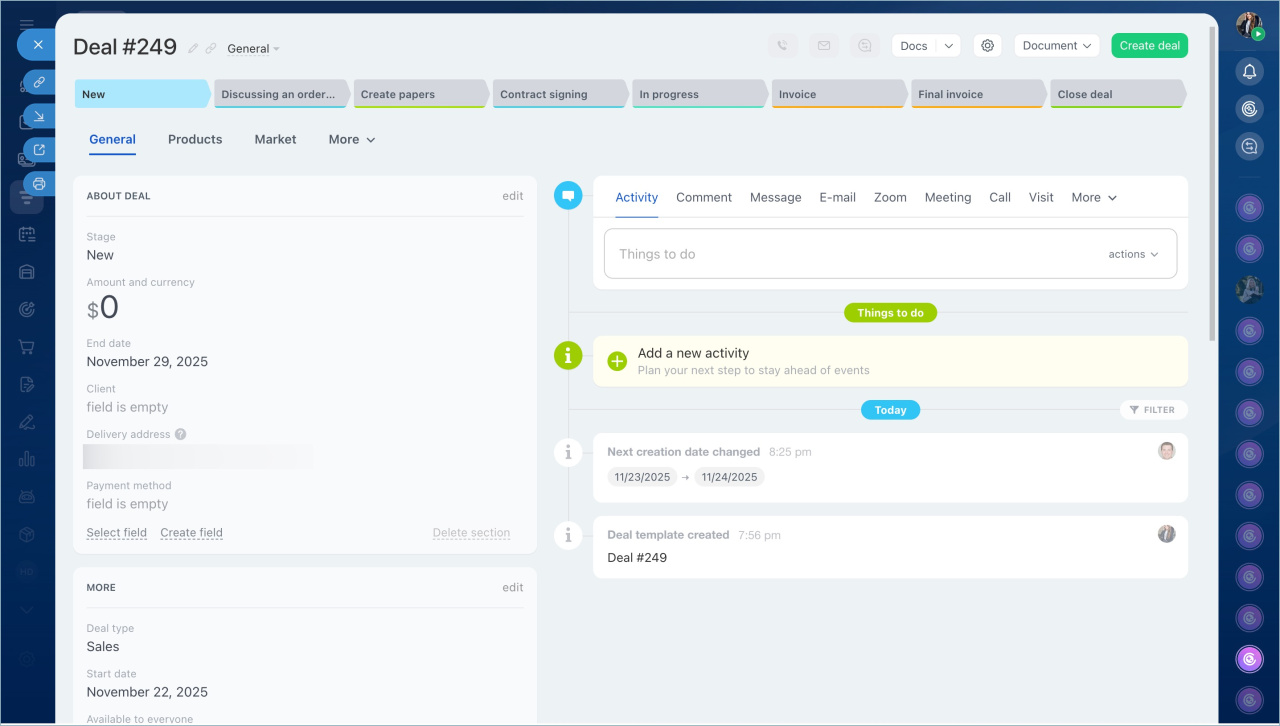Image resolution: width=1280 pixels, height=726 pixels.
Task: Click the copy link icon on the side strip
Action: tap(39, 82)
